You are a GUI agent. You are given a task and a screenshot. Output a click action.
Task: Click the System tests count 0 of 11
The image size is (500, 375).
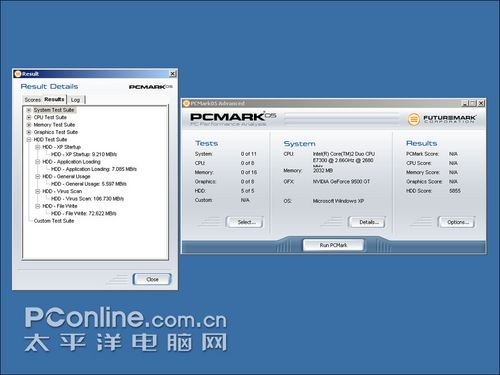click(249, 154)
